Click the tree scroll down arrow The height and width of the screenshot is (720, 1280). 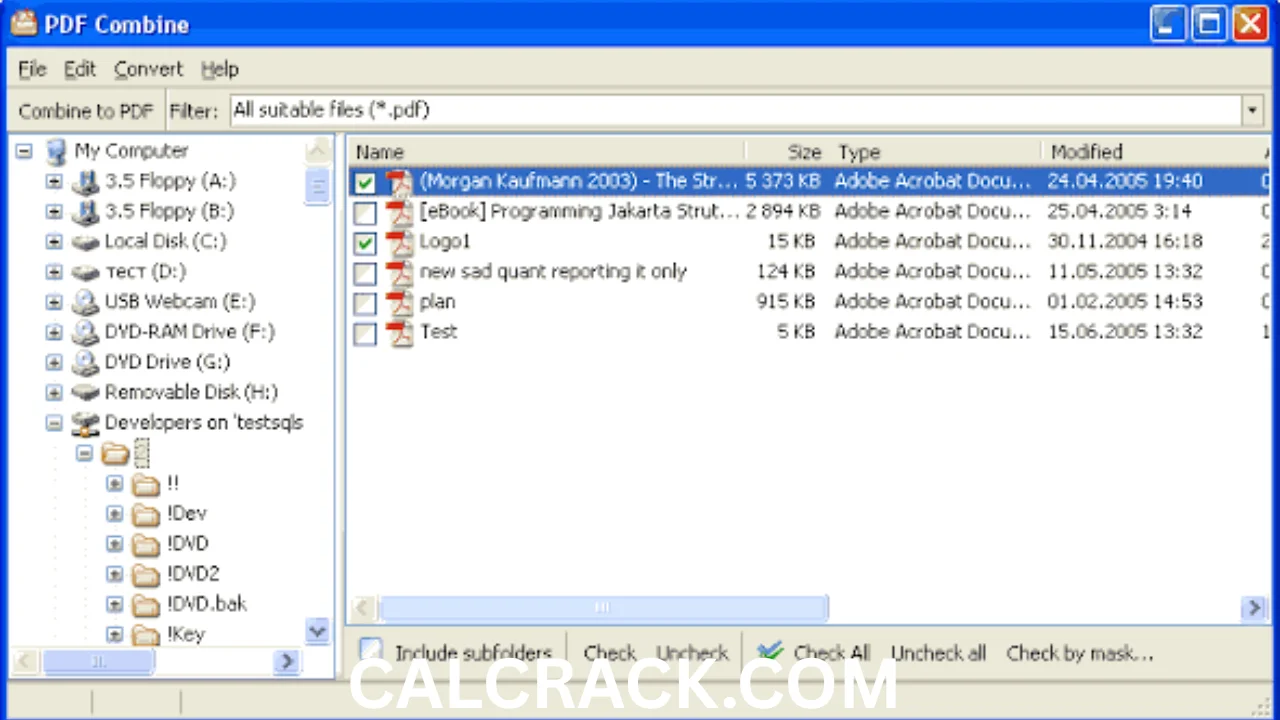click(x=318, y=631)
